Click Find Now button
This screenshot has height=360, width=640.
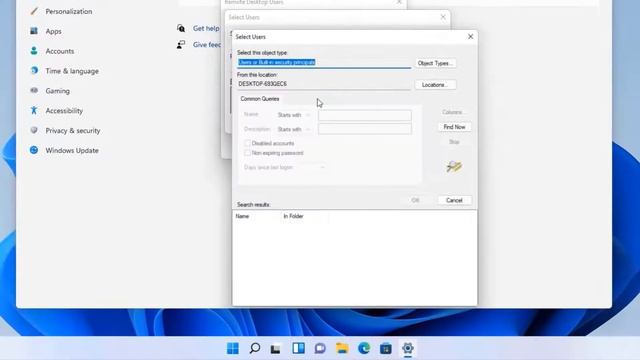tap(454, 127)
